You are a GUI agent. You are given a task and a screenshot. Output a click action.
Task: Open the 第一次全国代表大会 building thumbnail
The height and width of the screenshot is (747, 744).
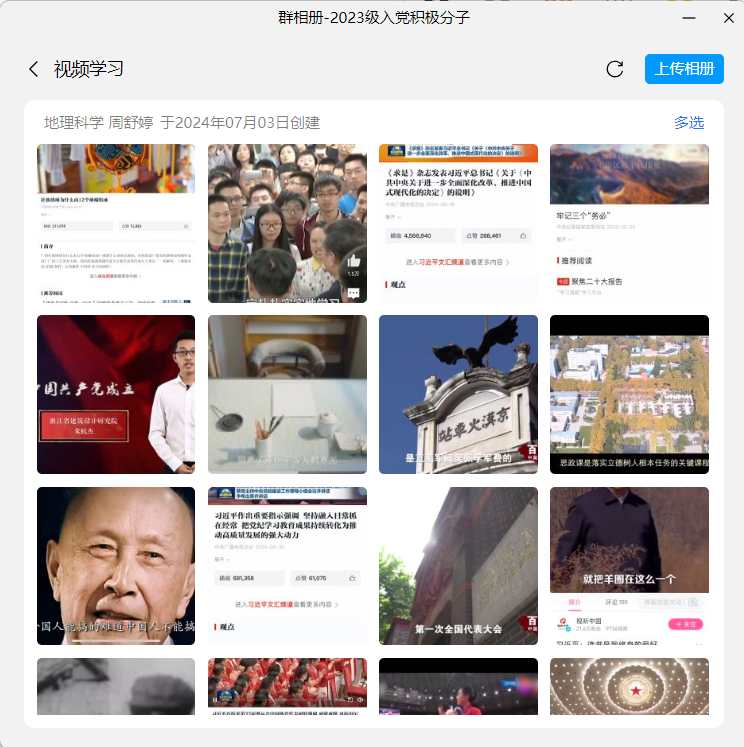point(458,566)
